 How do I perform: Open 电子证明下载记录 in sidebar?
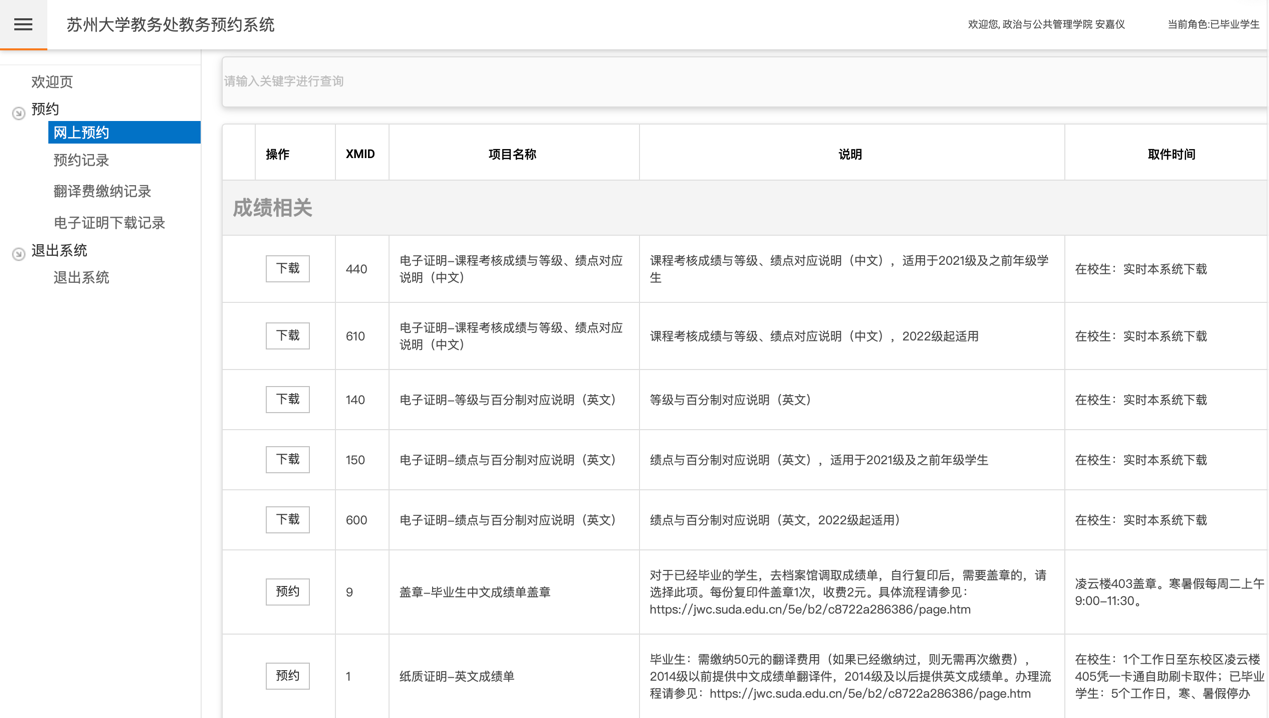(x=109, y=223)
